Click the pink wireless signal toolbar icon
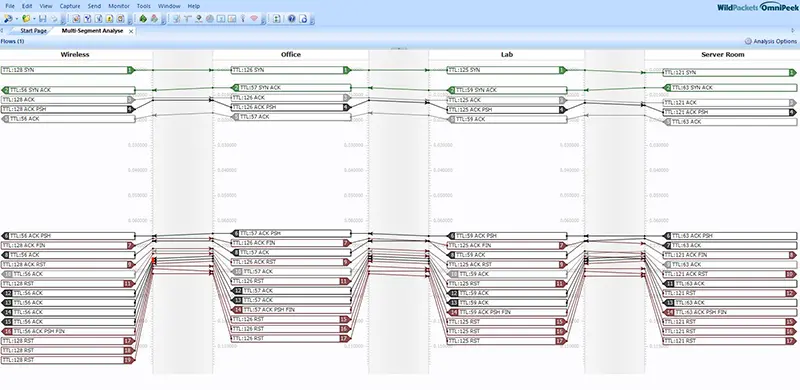800x390 pixels. tap(254, 19)
